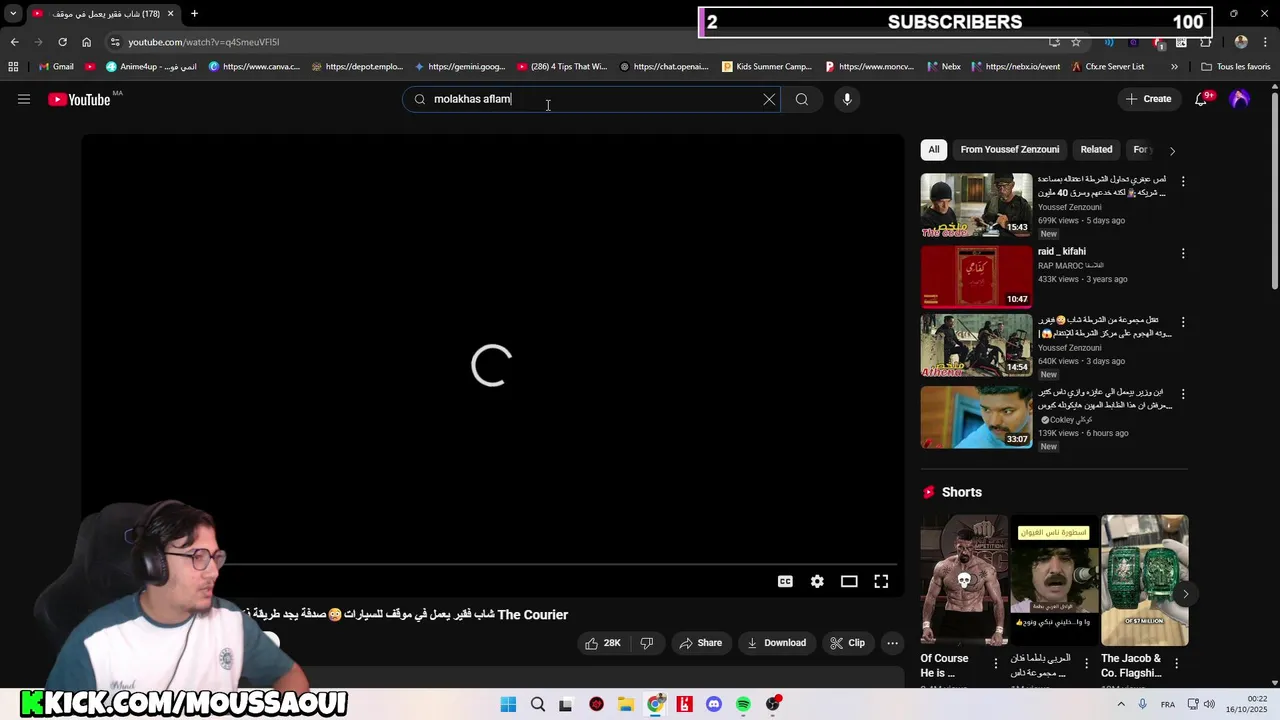The width and height of the screenshot is (1280, 720).
Task: Open the 15:43 recommended video thumbnail
Action: point(976,205)
